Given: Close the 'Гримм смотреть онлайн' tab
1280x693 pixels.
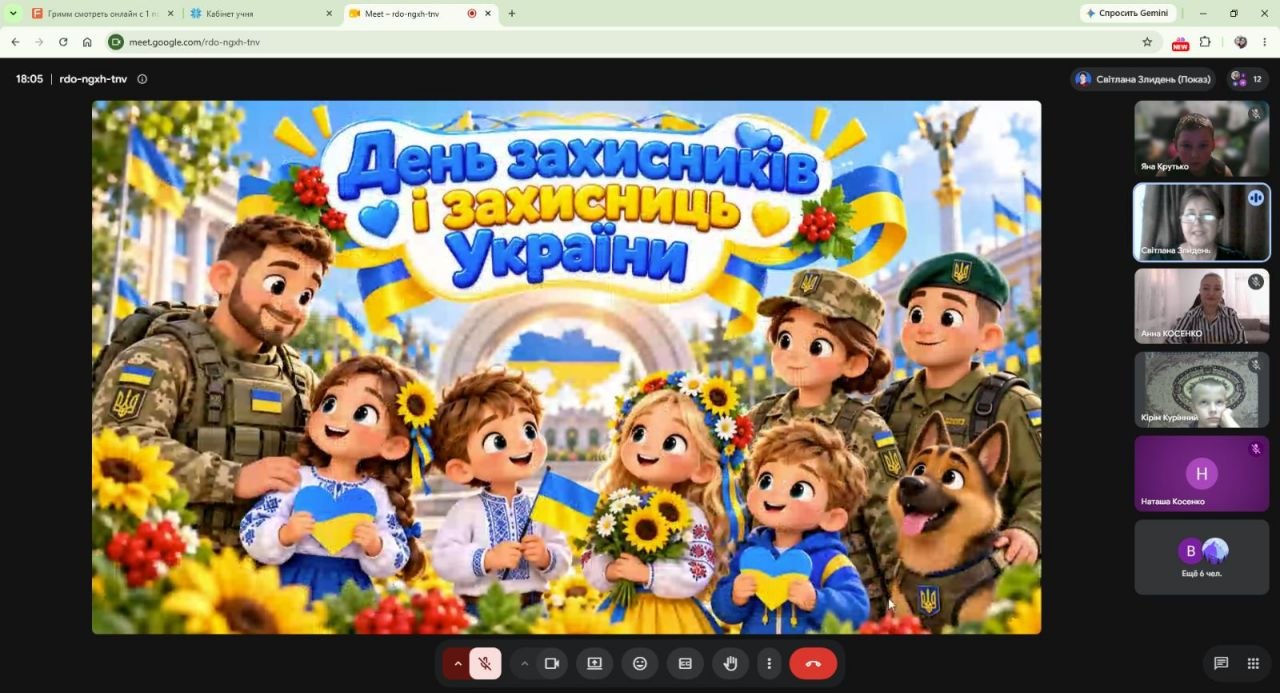Looking at the screenshot, I should click(x=170, y=14).
